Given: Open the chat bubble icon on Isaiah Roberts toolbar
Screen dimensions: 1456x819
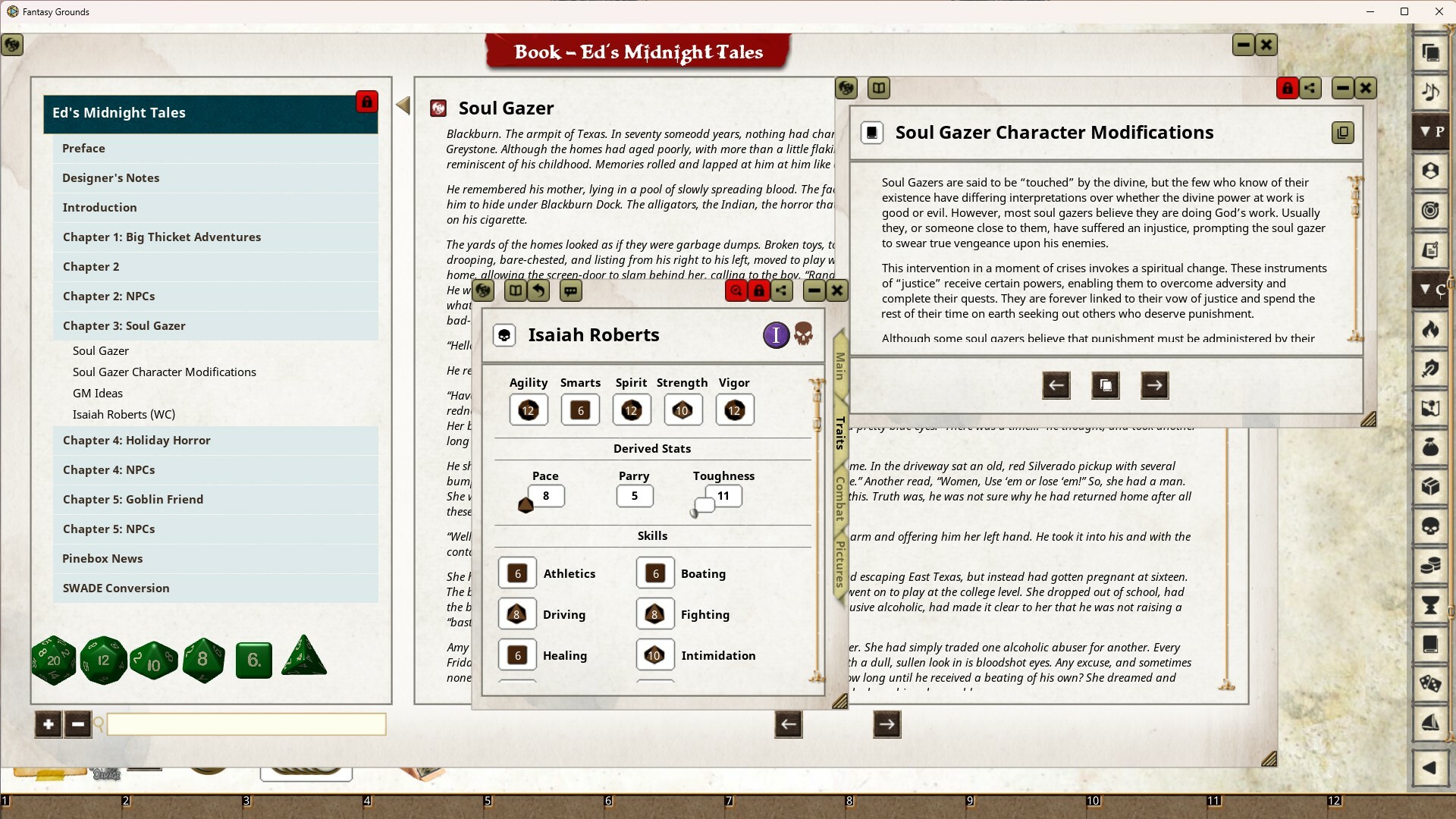Looking at the screenshot, I should click(x=571, y=290).
